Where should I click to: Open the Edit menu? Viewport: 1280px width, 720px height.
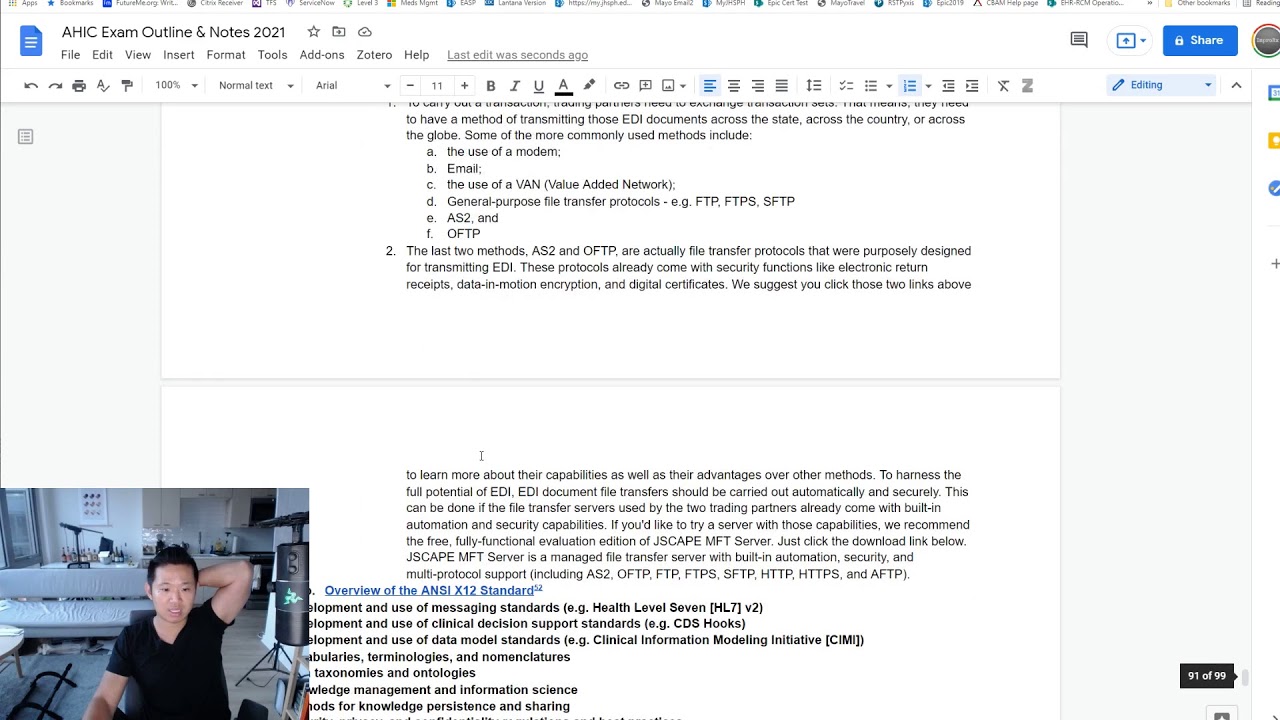pos(103,55)
